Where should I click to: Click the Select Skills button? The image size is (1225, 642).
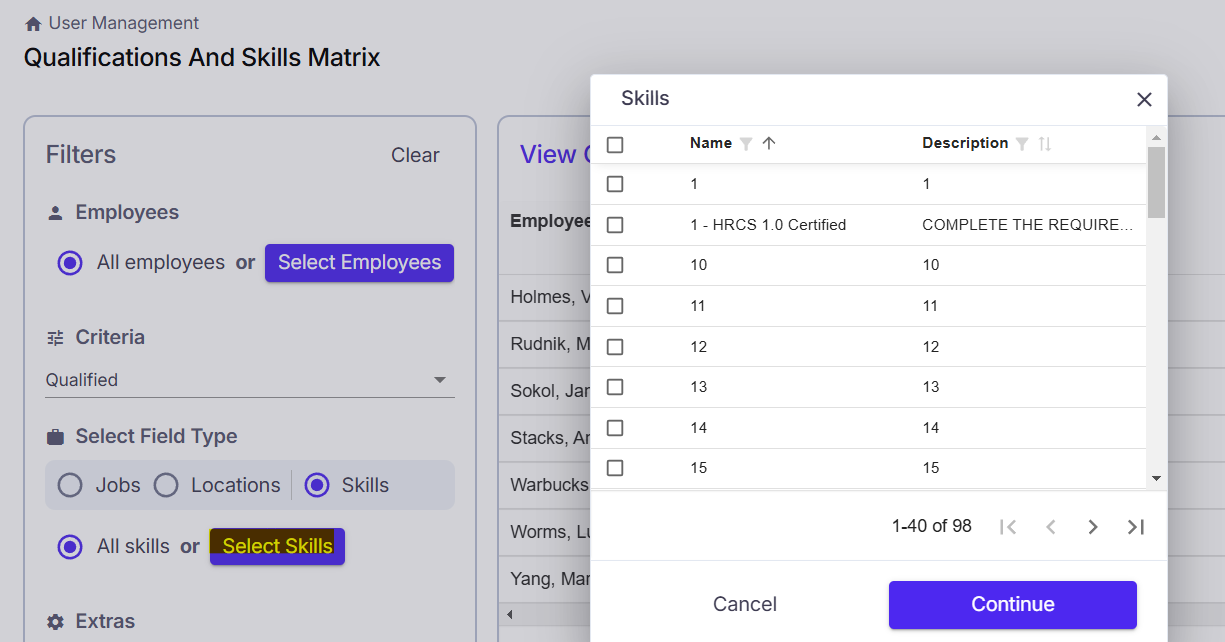277,546
